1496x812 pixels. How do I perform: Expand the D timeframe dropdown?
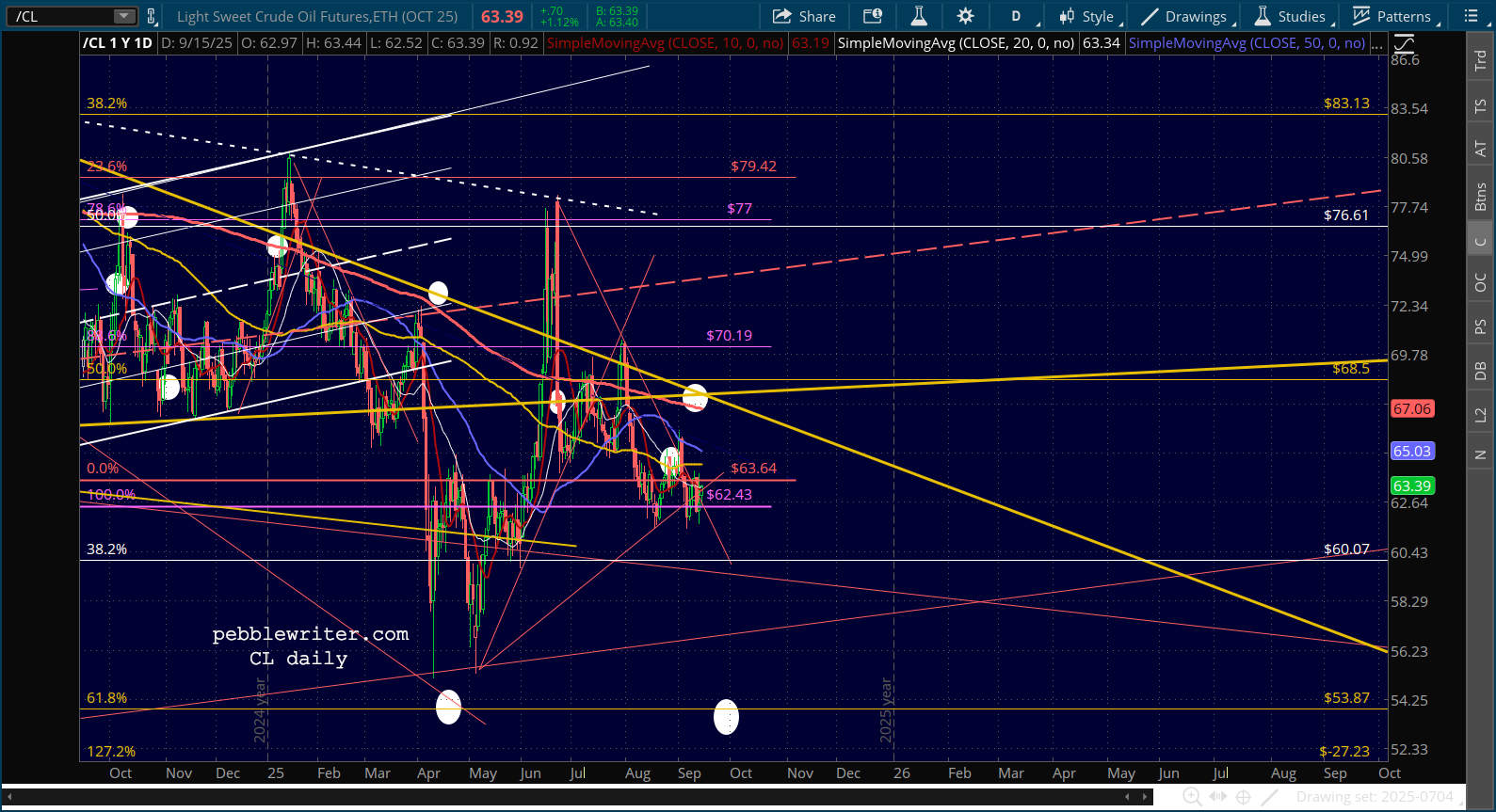[x=1021, y=16]
